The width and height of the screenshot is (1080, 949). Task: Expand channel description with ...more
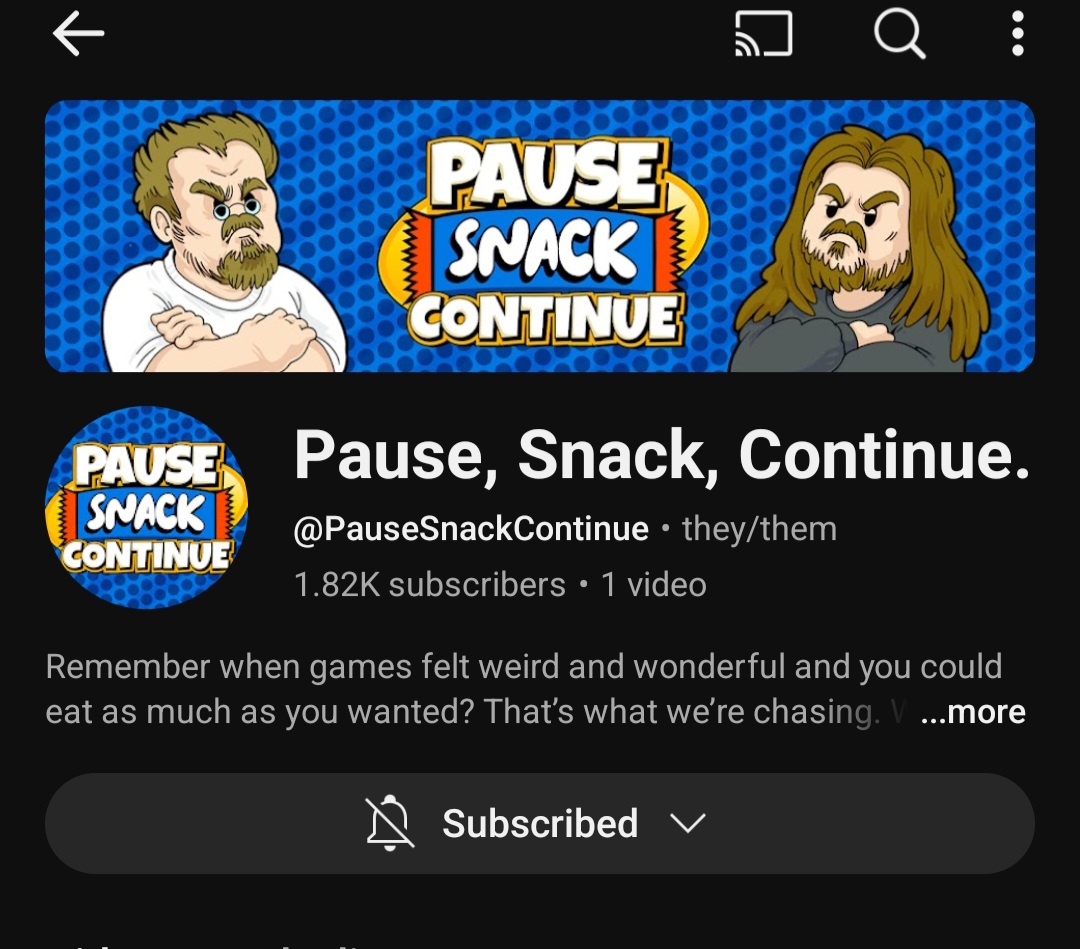[973, 711]
